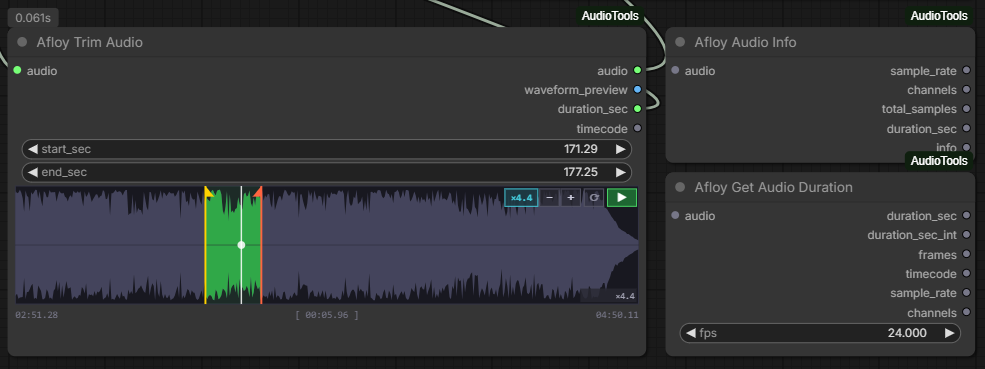Click the 02:51.28 waveform start timestamp
Image resolution: width=985 pixels, height=369 pixels.
pyautogui.click(x=36, y=314)
